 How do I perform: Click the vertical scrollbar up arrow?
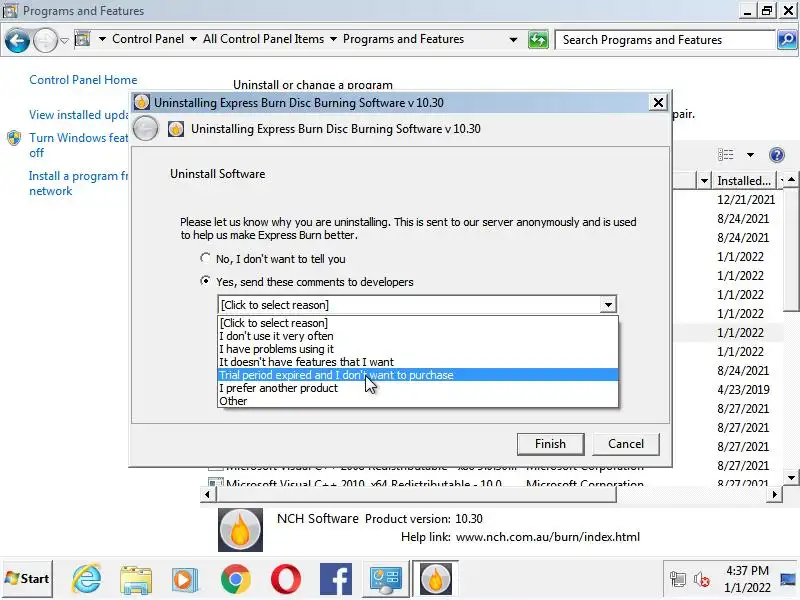[791, 180]
